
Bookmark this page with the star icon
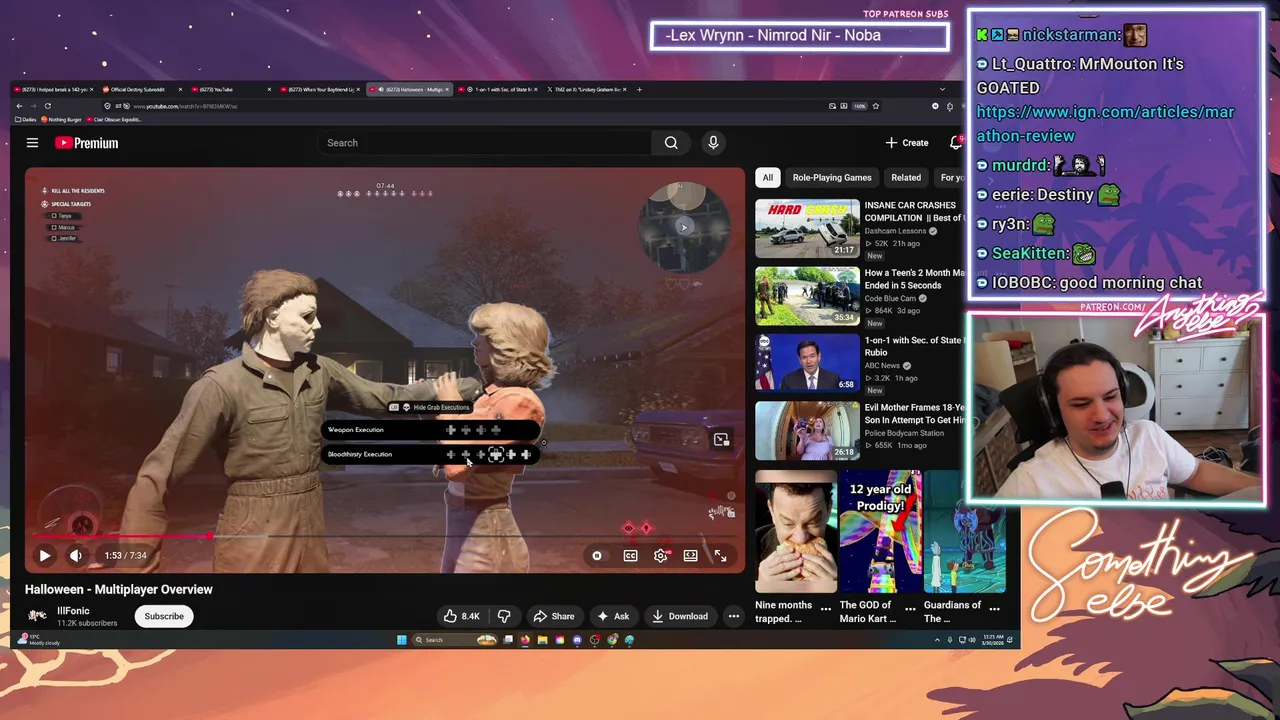click(x=875, y=106)
